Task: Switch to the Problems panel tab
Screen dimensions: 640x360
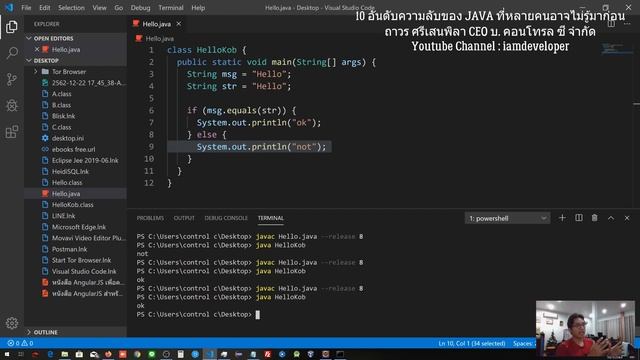Action: pos(150,218)
